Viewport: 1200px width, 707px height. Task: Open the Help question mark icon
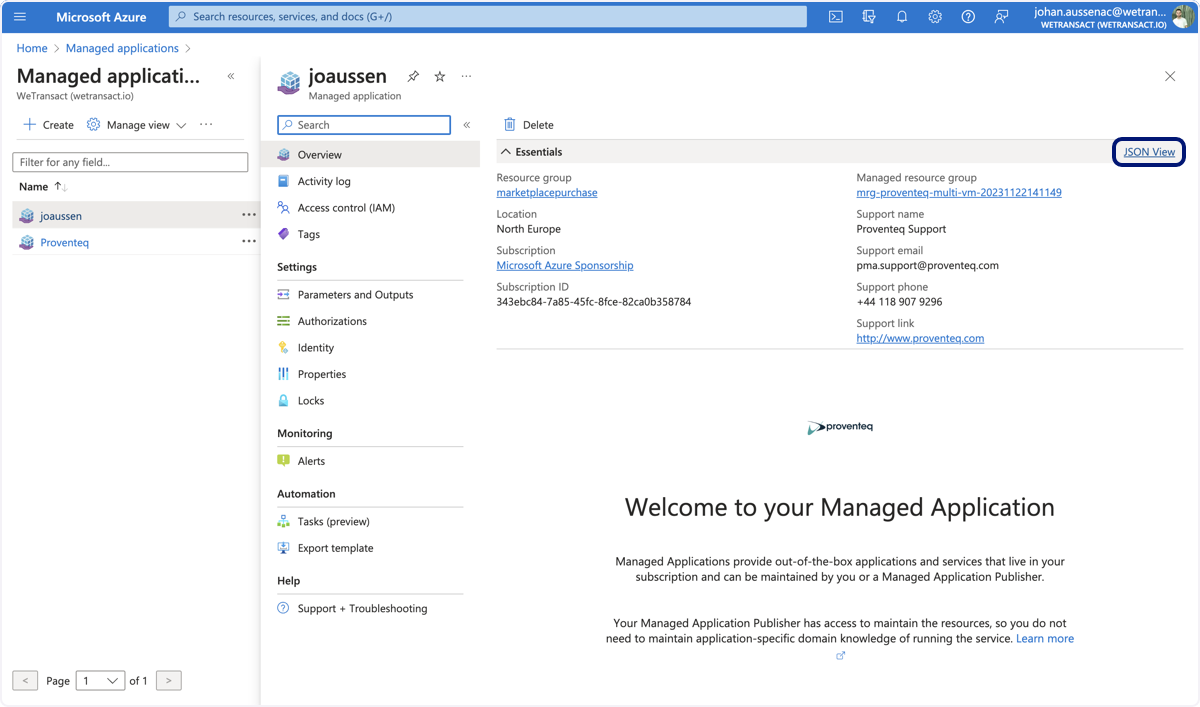tap(968, 17)
